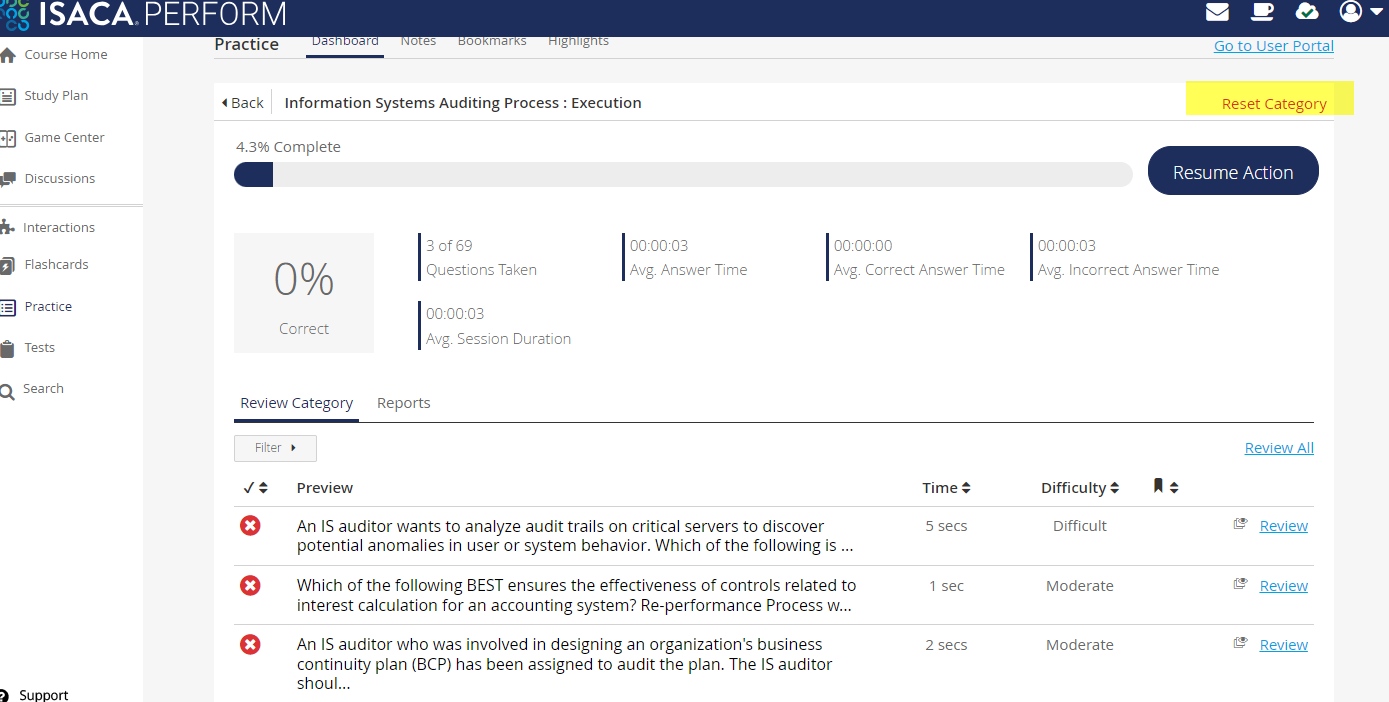The image size is (1389, 702).
Task: Open the mail envelope icon in header
Action: 1217,12
